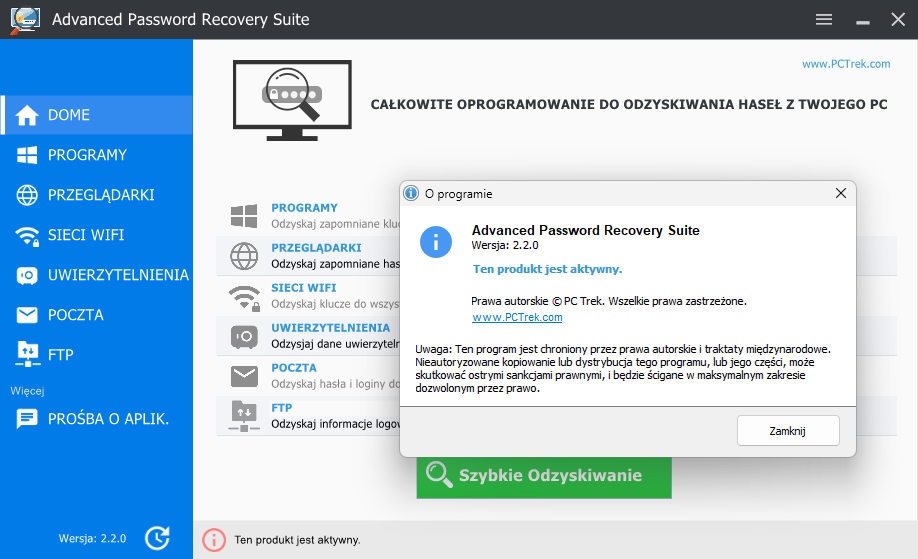Check for updates using refresh icon
Image resolution: width=918 pixels, height=559 pixels.
tap(157, 538)
